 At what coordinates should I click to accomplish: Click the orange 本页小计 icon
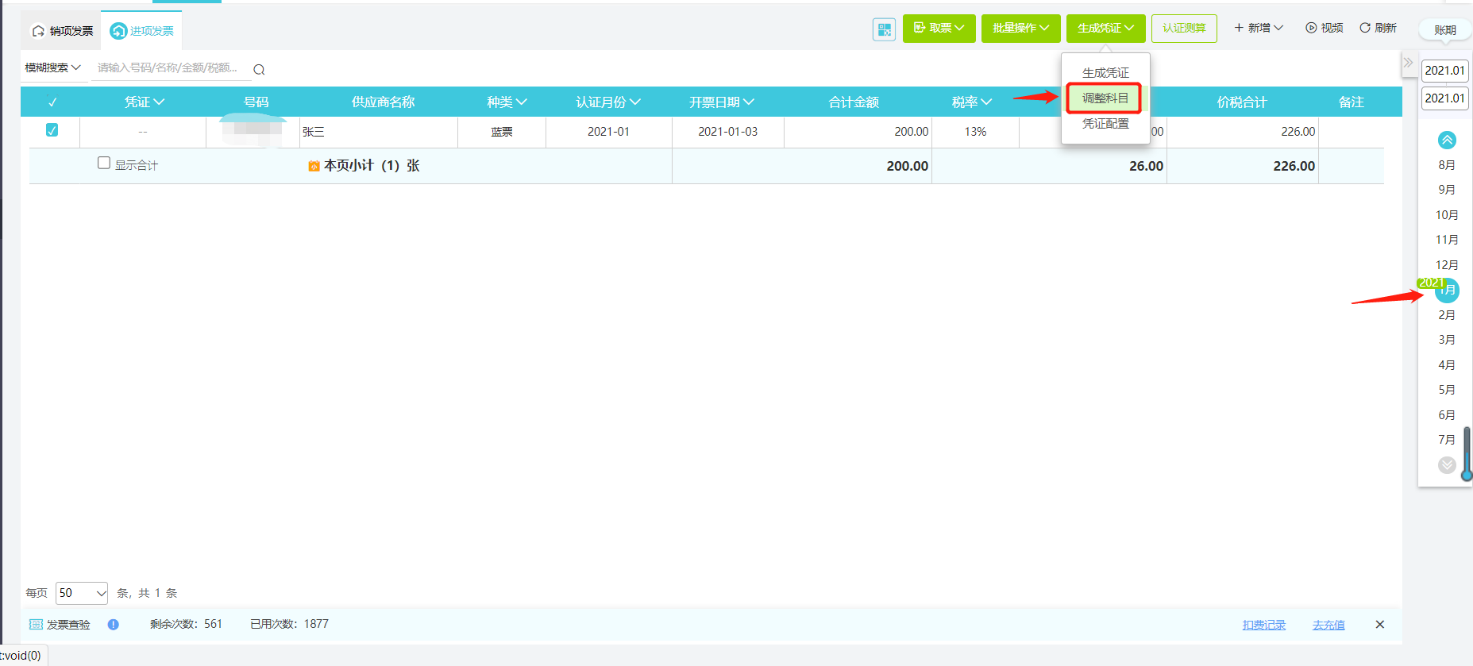tap(314, 166)
